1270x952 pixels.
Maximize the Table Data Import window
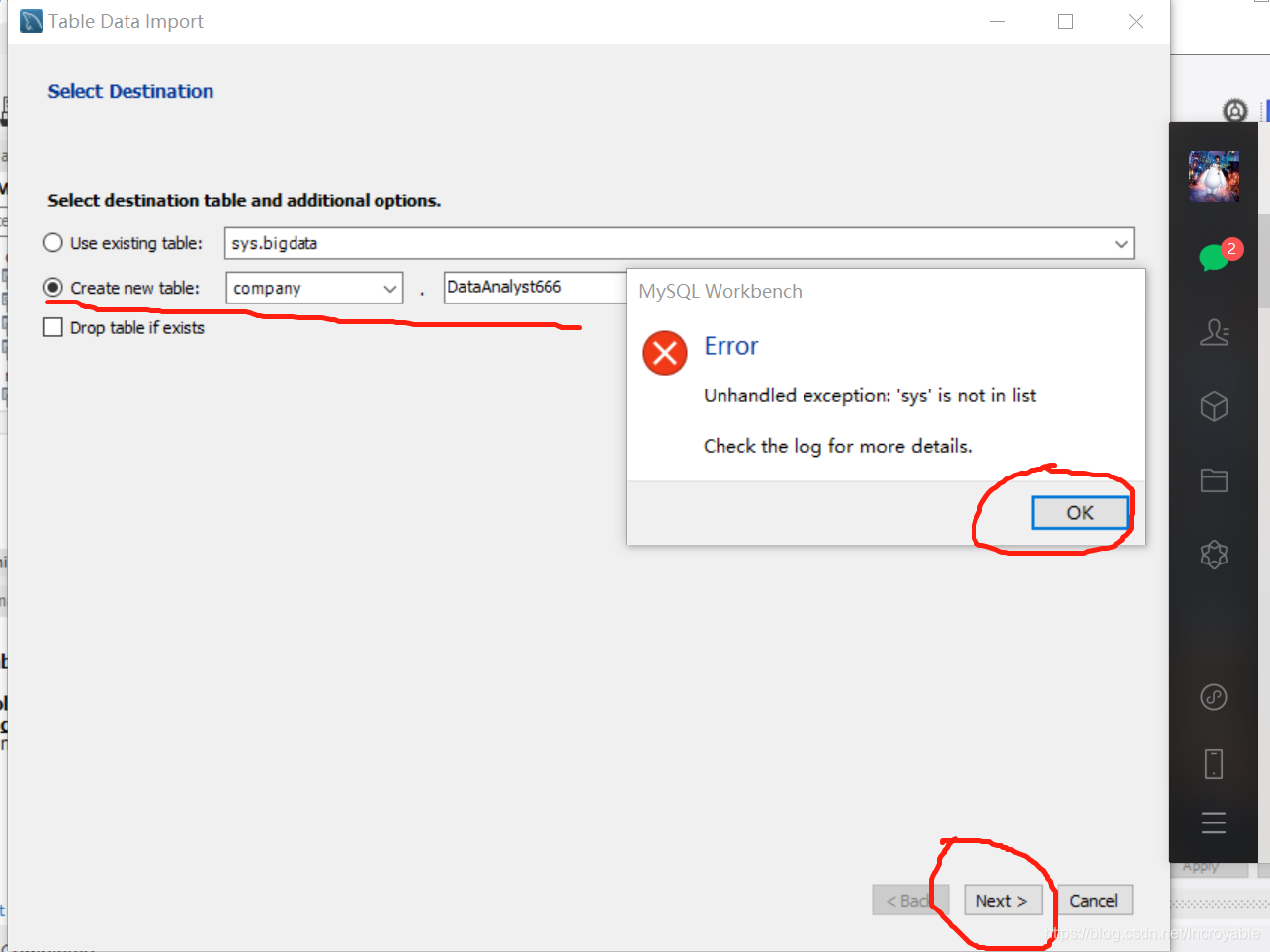pos(1065,21)
